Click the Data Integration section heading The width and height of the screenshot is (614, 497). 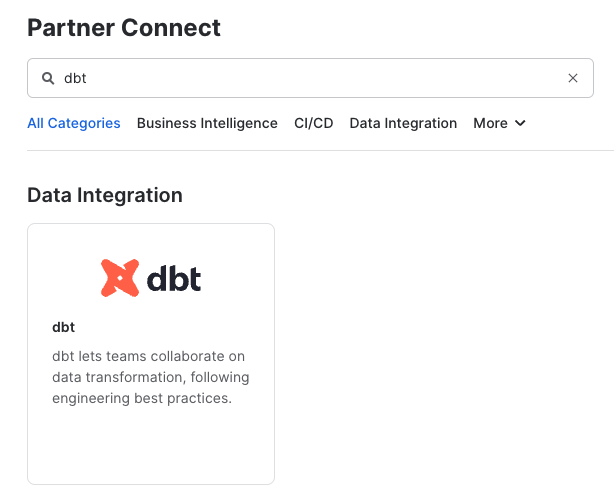[x=105, y=195]
